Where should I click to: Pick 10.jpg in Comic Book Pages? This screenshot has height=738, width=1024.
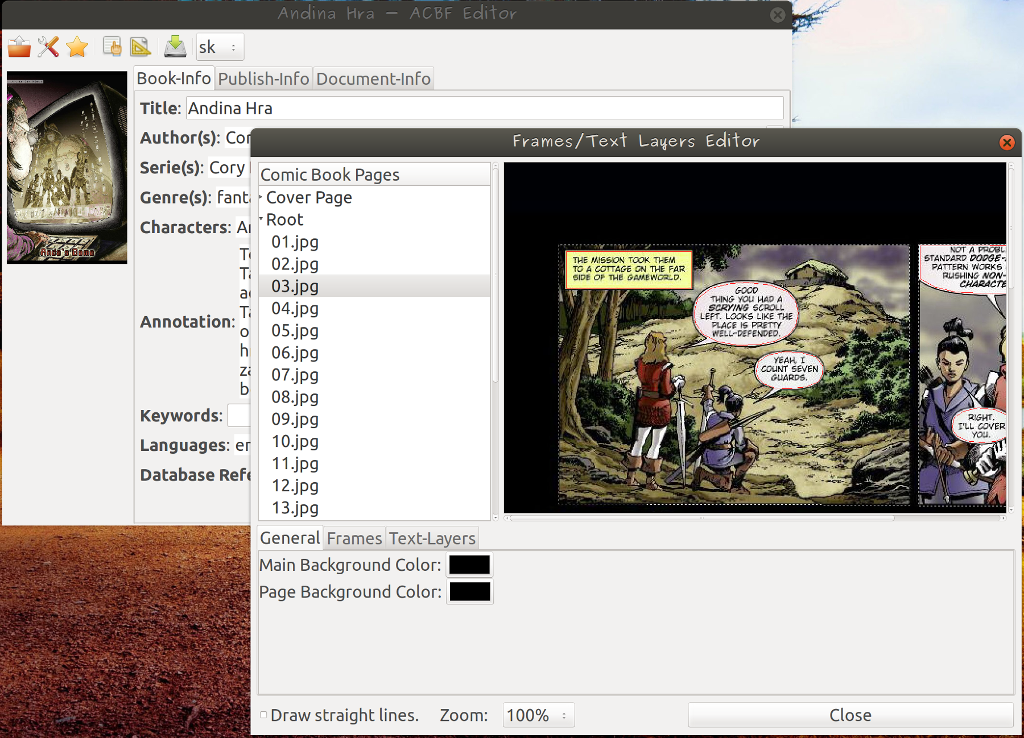tap(295, 441)
